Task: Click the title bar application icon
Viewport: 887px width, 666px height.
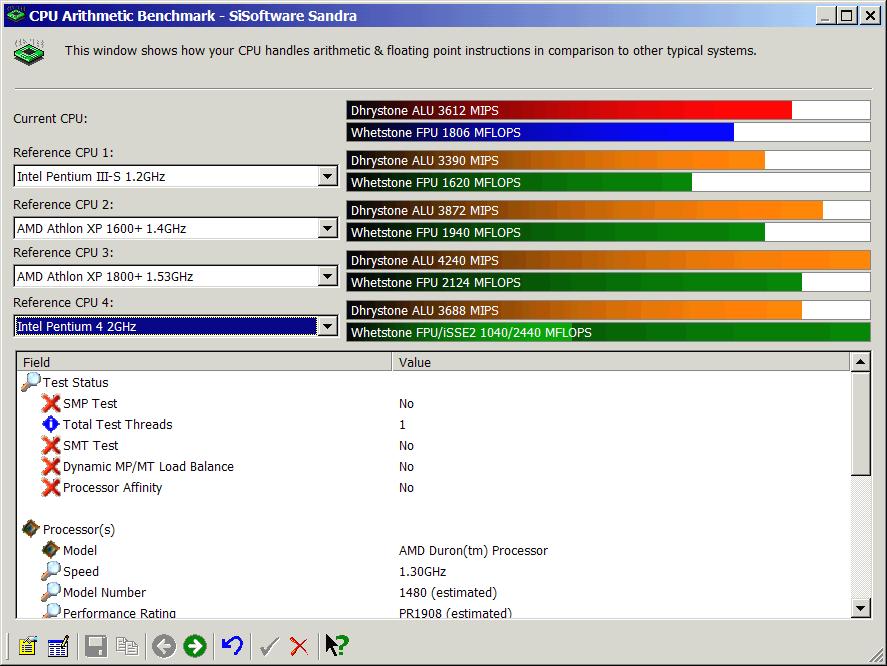Action: coord(15,15)
